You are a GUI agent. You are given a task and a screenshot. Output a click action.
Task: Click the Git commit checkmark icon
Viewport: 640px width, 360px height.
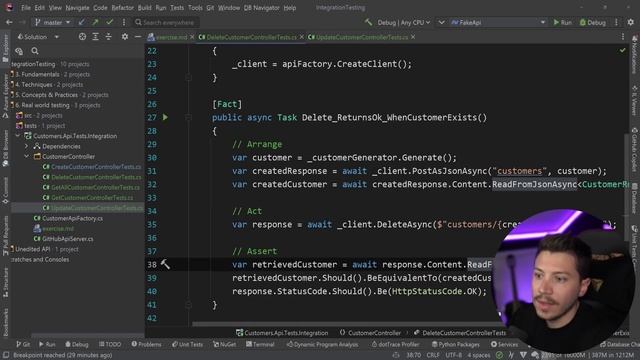click(x=109, y=22)
